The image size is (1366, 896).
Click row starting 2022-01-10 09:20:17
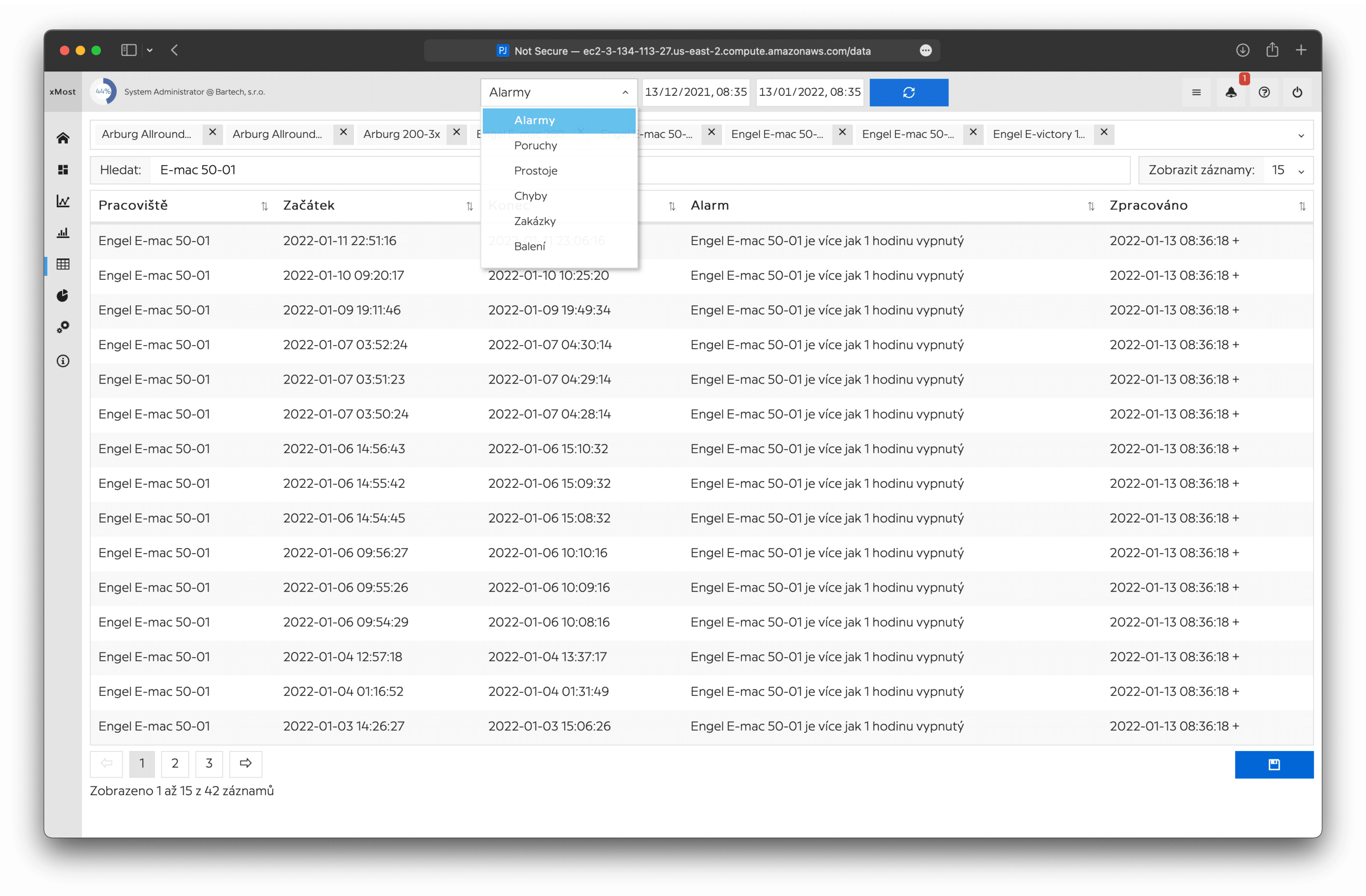[701, 276]
